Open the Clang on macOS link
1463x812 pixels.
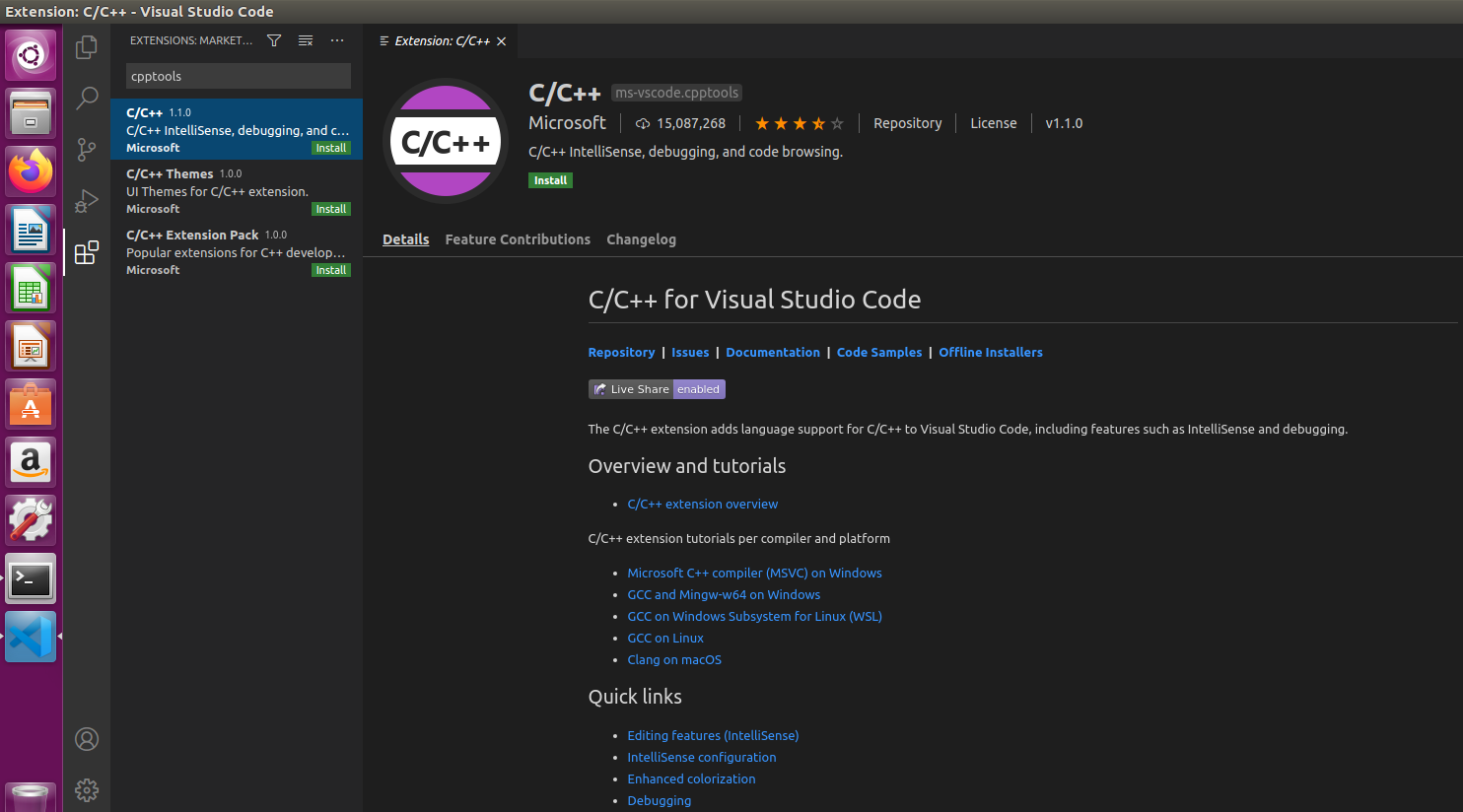pos(674,659)
